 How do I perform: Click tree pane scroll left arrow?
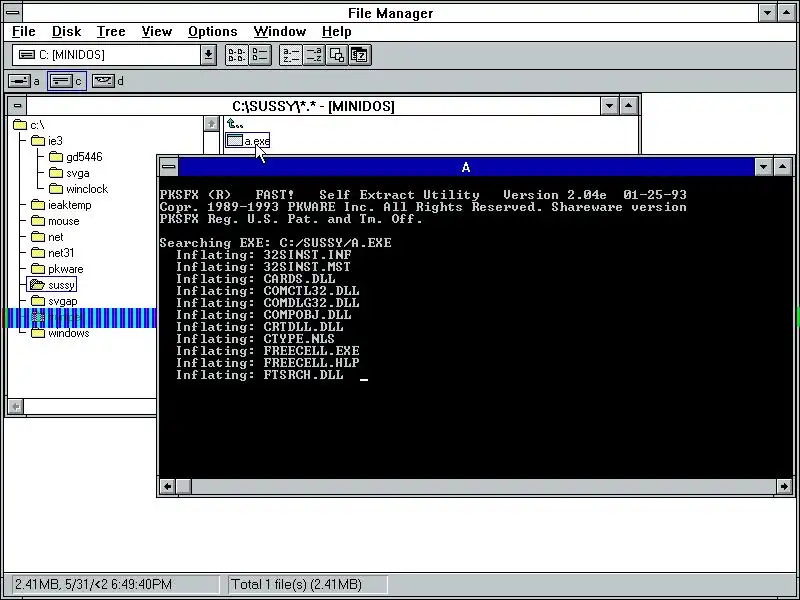click(x=16, y=407)
